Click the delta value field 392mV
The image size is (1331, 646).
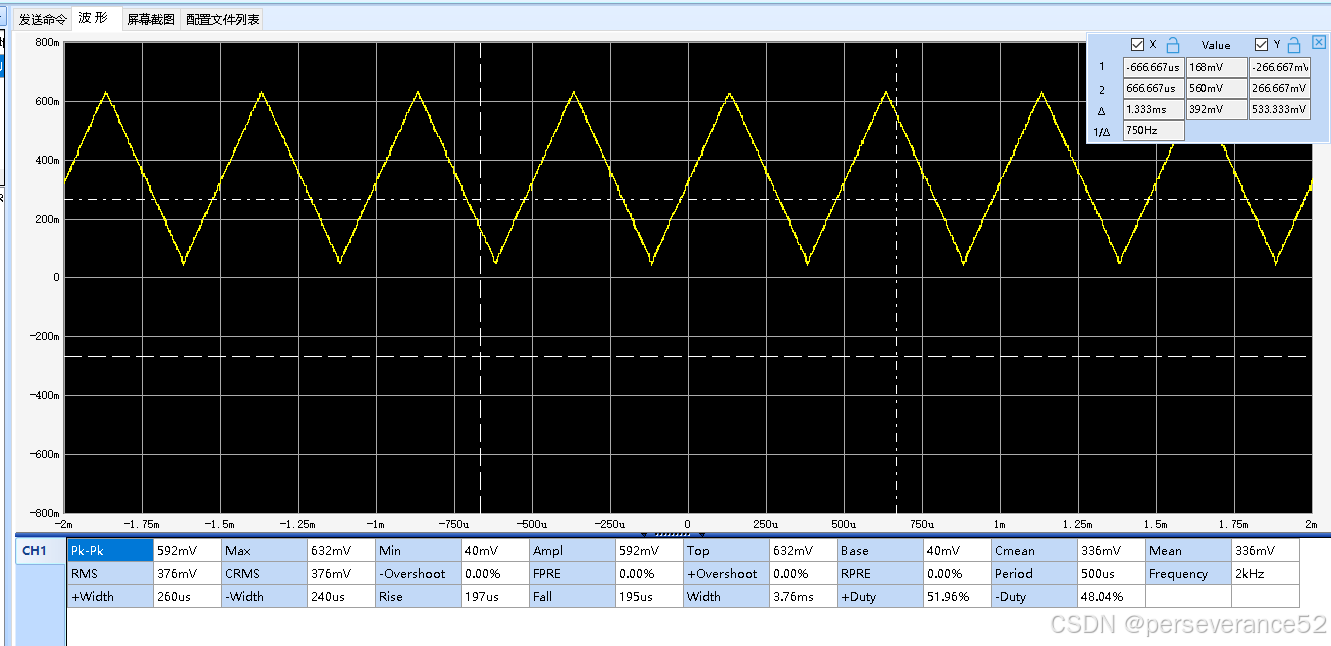[1217, 109]
